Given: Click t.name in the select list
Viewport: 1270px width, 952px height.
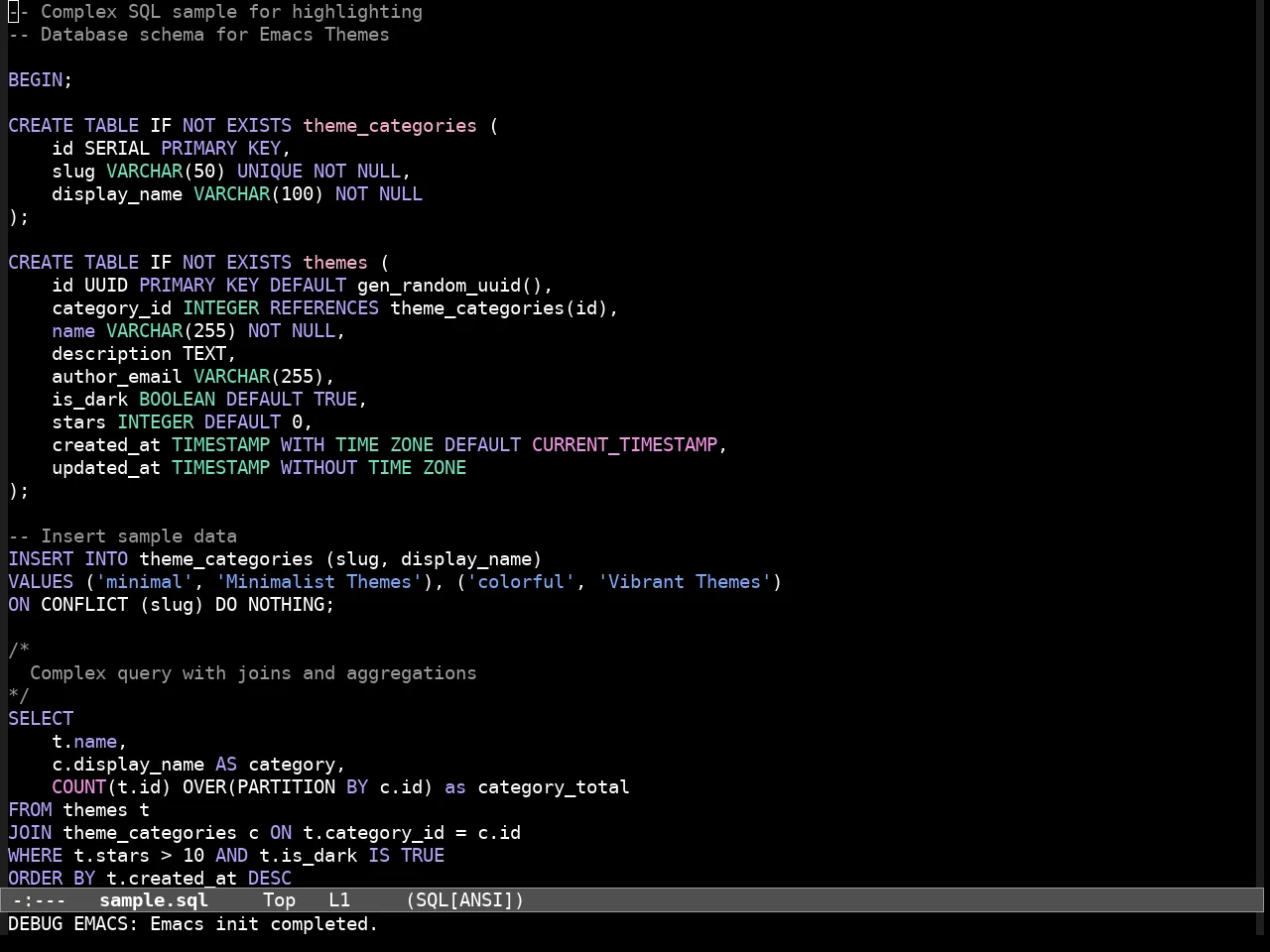Looking at the screenshot, I should tap(84, 742).
